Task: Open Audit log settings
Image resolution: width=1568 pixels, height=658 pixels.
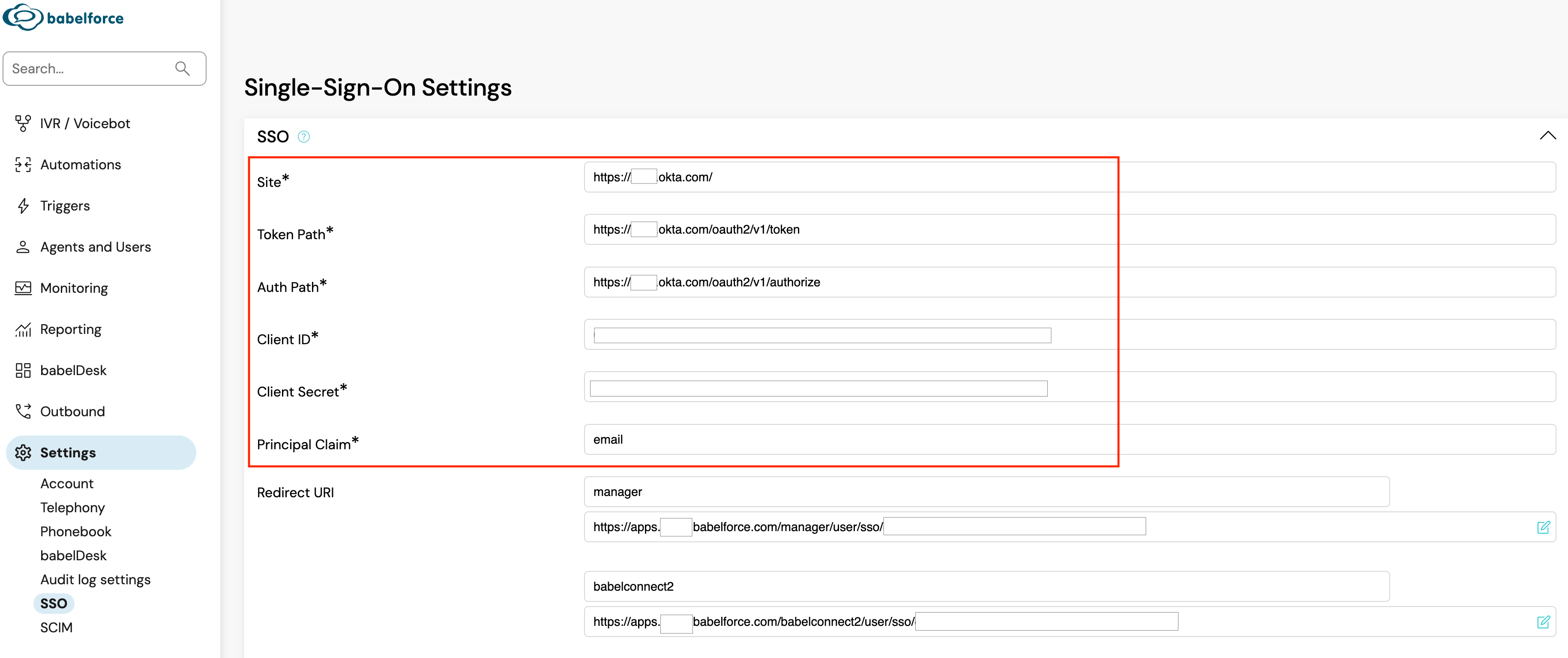Action: [x=95, y=580]
